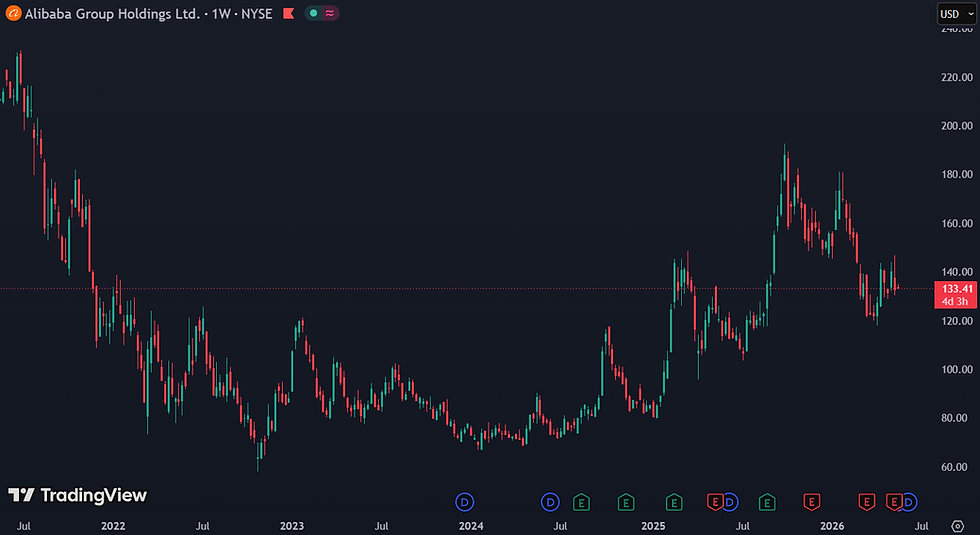980x535 pixels.
Task: Click the 2026 label on time axis
Action: 832,526
